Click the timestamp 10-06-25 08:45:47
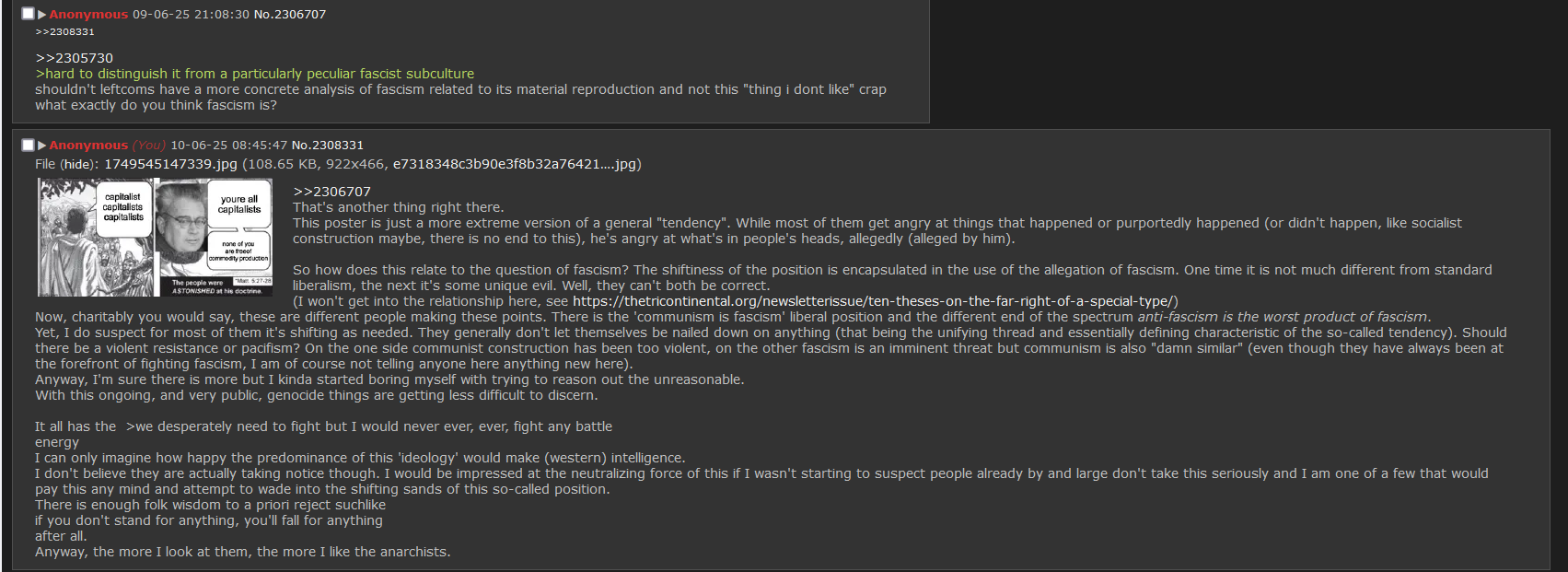Screen dimensions: 1568x572 click(x=229, y=146)
